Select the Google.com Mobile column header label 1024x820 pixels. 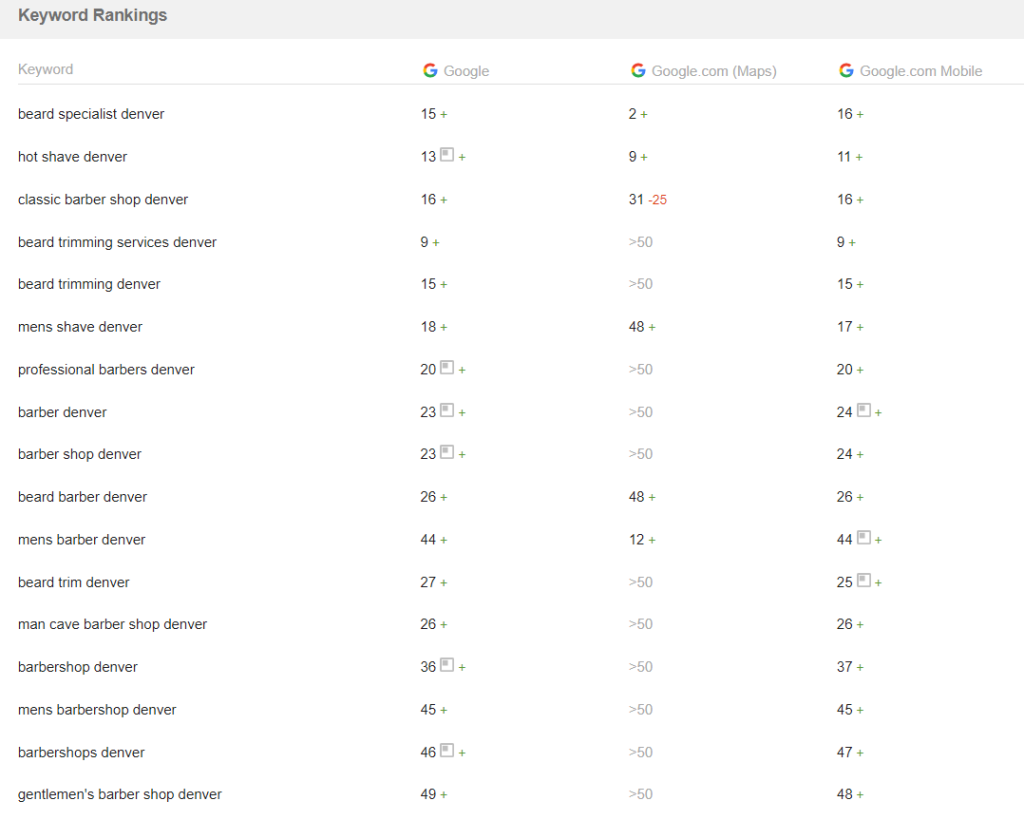[921, 71]
